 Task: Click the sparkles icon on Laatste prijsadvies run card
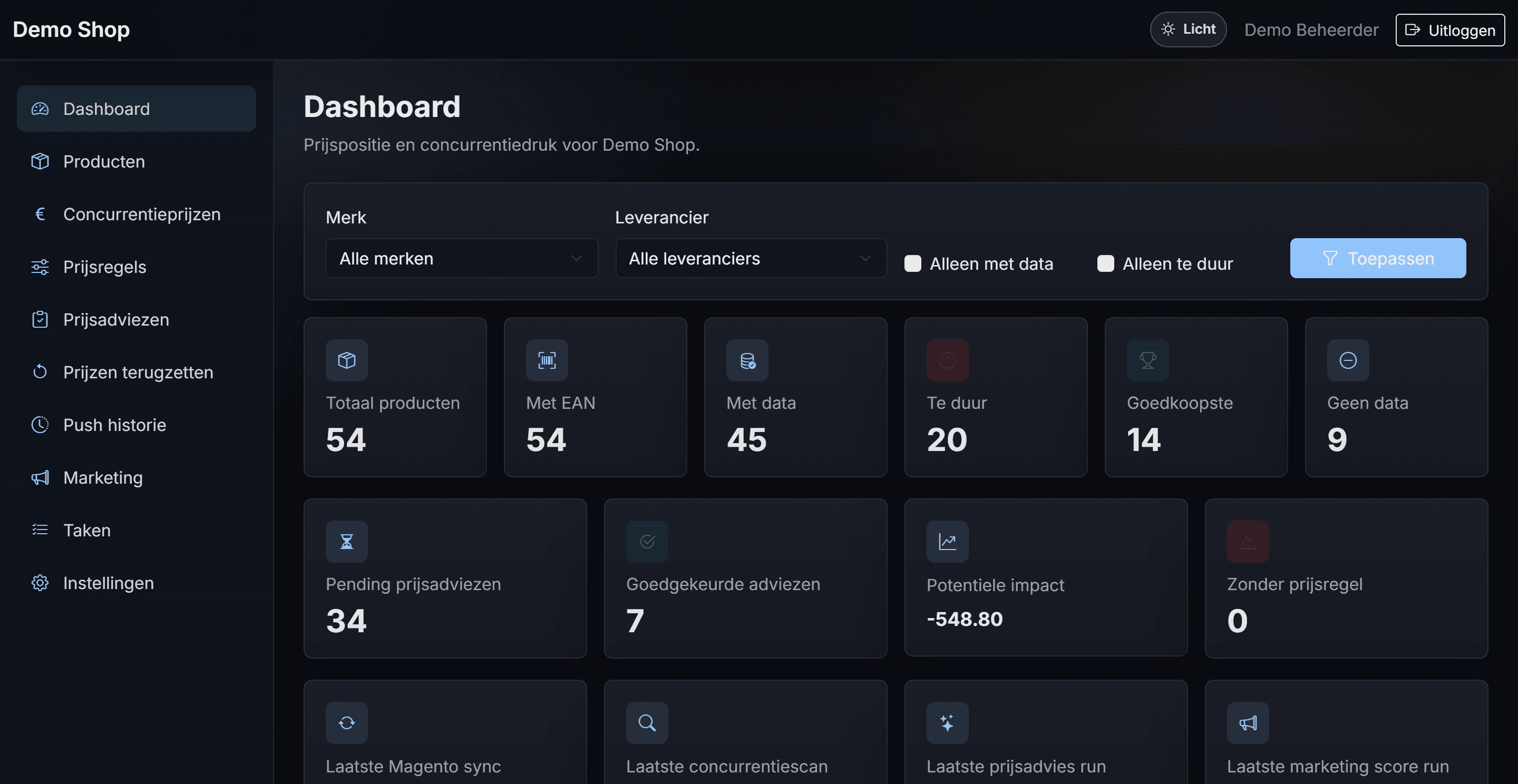click(x=948, y=723)
